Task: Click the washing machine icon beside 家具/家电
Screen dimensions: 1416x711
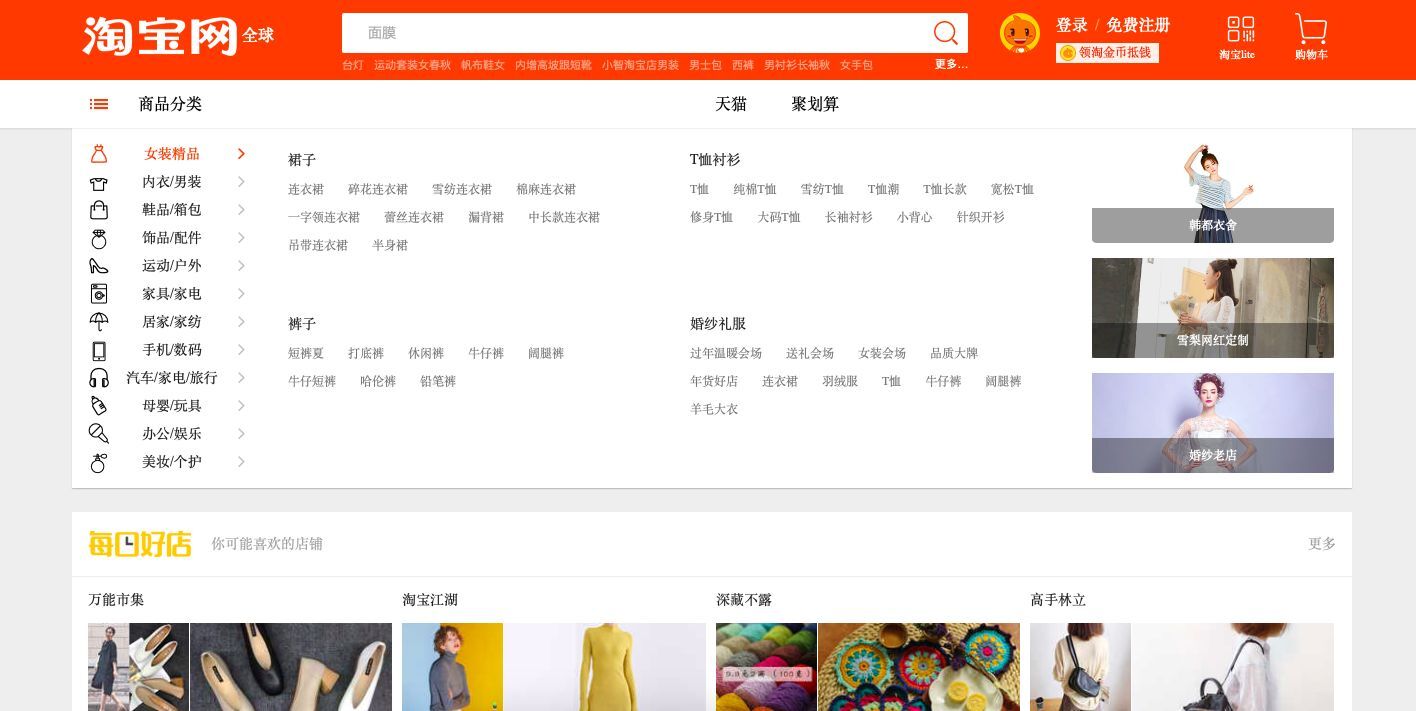Action: tap(98, 294)
